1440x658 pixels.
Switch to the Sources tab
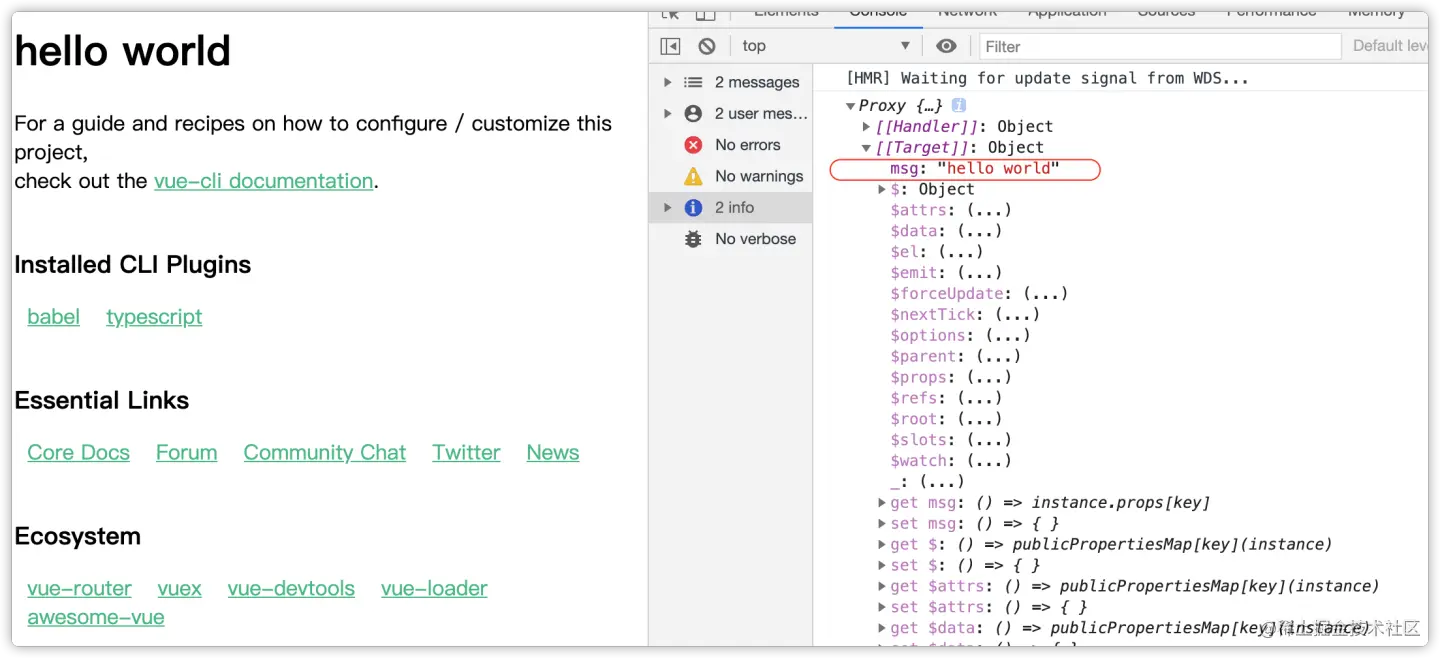coord(1166,14)
